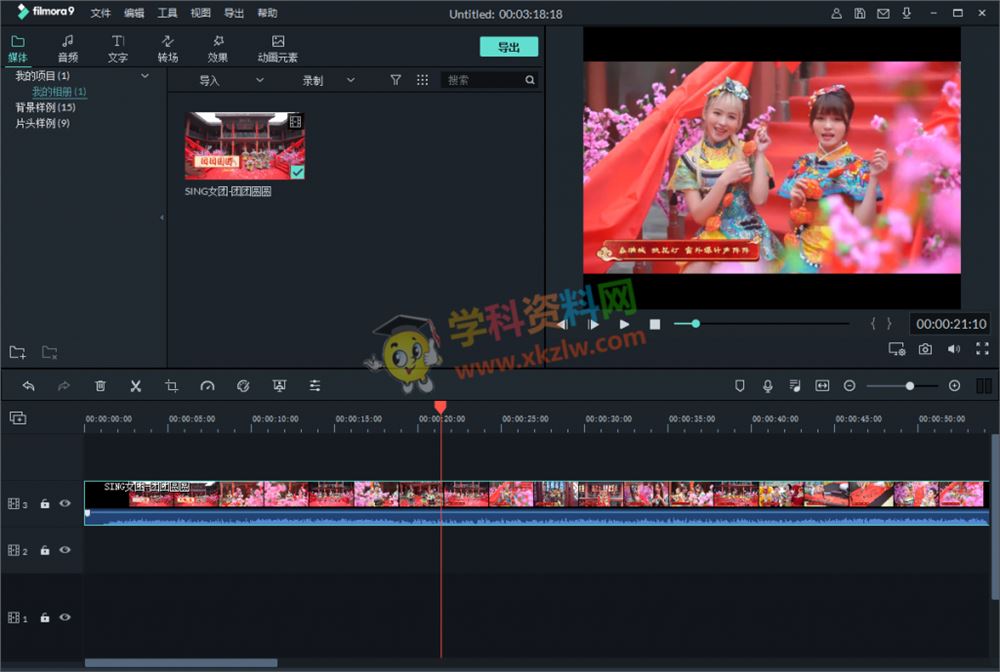Record voiceover with microphone icon
Viewport: 1000px width, 672px height.
(x=768, y=386)
